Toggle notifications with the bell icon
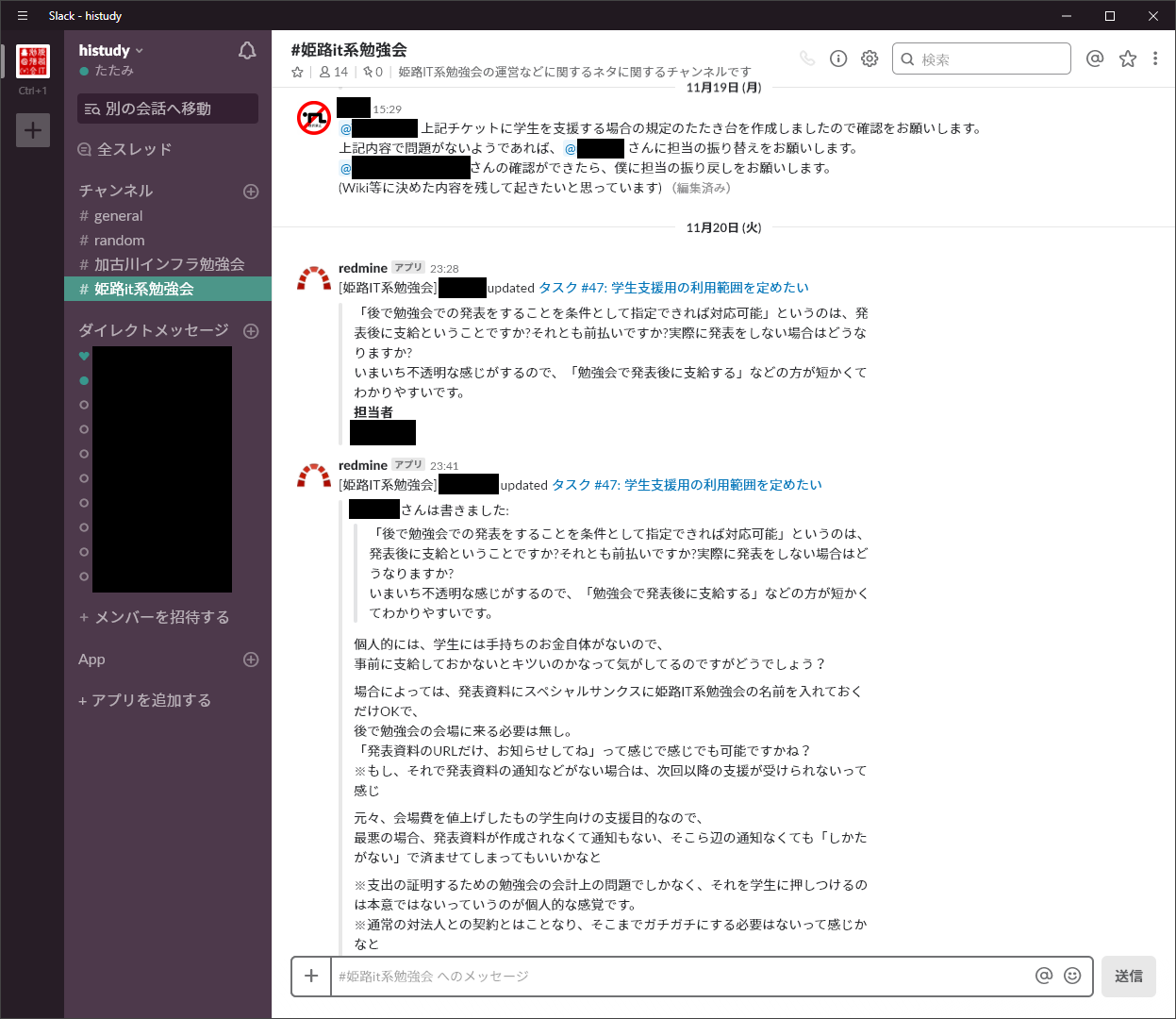 [x=246, y=51]
